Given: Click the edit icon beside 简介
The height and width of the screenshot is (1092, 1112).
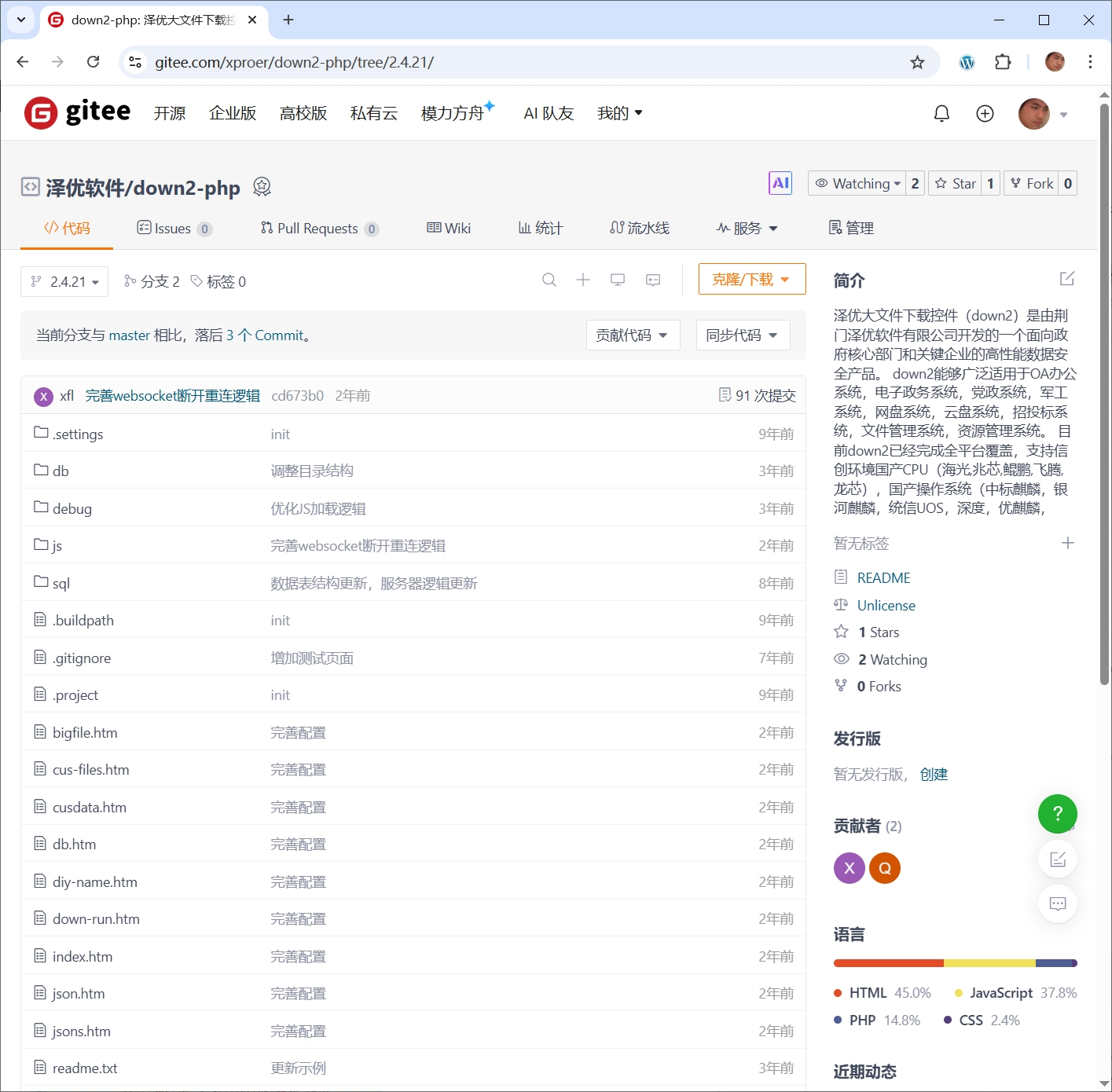Looking at the screenshot, I should point(1066,279).
